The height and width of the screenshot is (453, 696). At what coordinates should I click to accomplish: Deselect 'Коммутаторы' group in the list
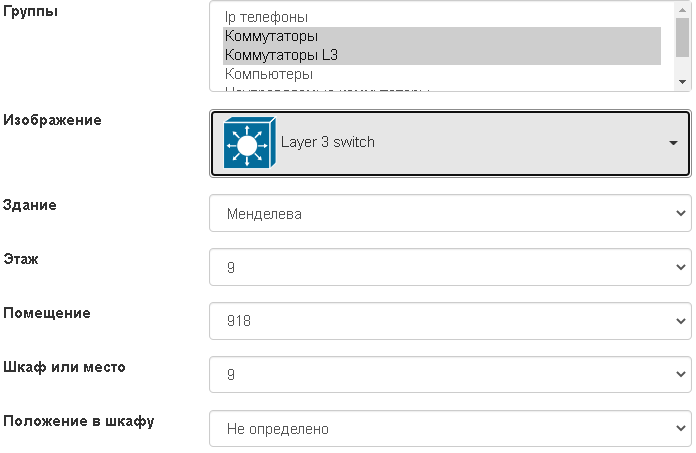(272, 36)
